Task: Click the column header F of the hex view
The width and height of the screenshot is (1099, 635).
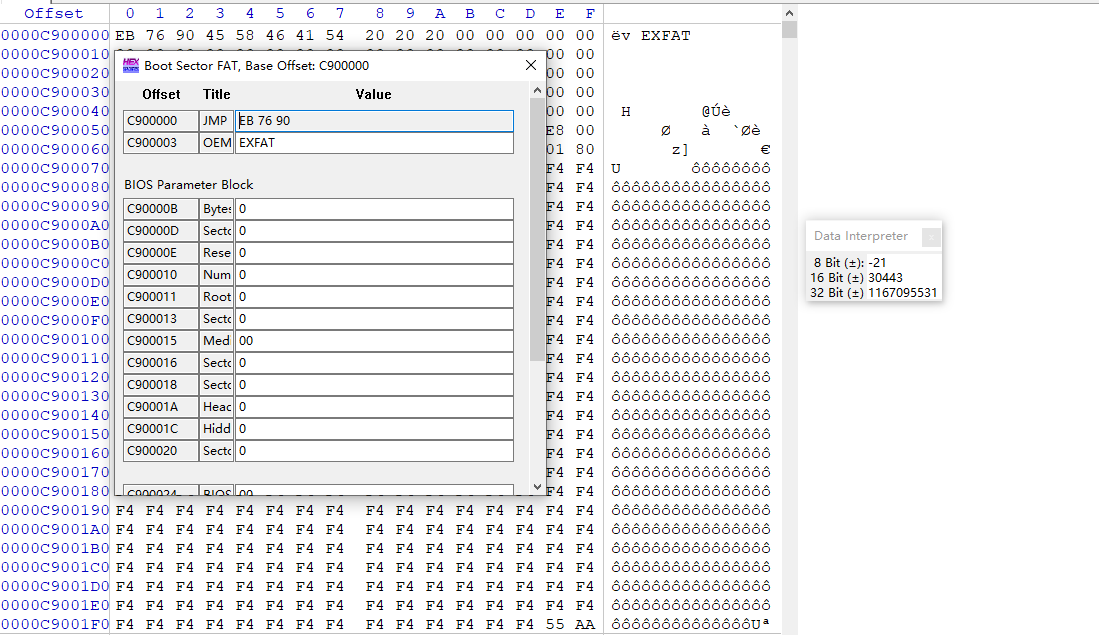Action: click(590, 13)
